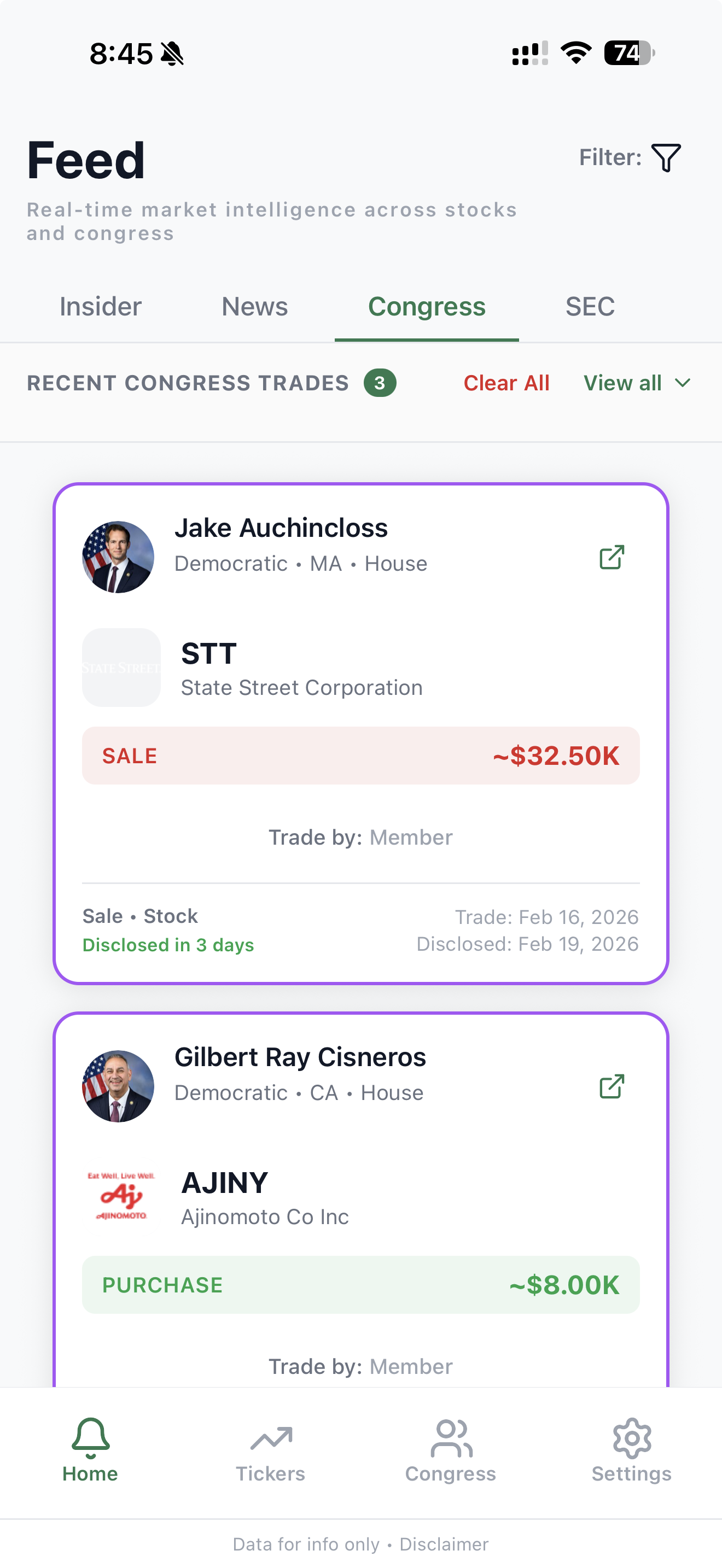
Task: Tap the STT sale amount row
Action: coord(361,756)
